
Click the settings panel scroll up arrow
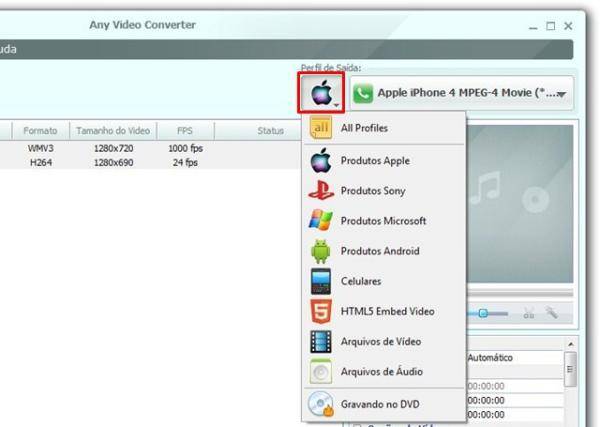(x=571, y=344)
